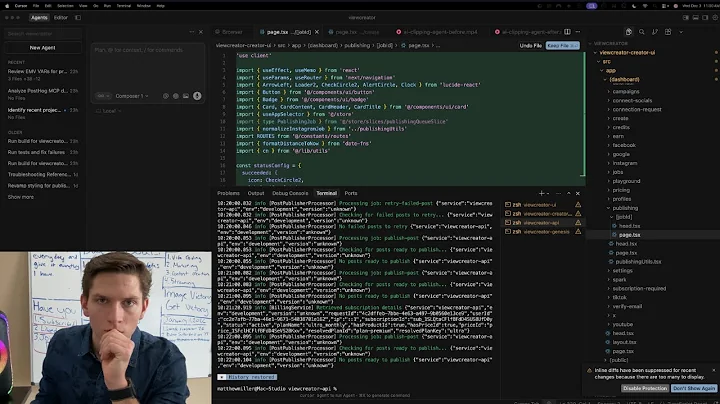The width and height of the screenshot is (720, 404).
Task: Collapse the publishing folder
Action: pos(624,208)
